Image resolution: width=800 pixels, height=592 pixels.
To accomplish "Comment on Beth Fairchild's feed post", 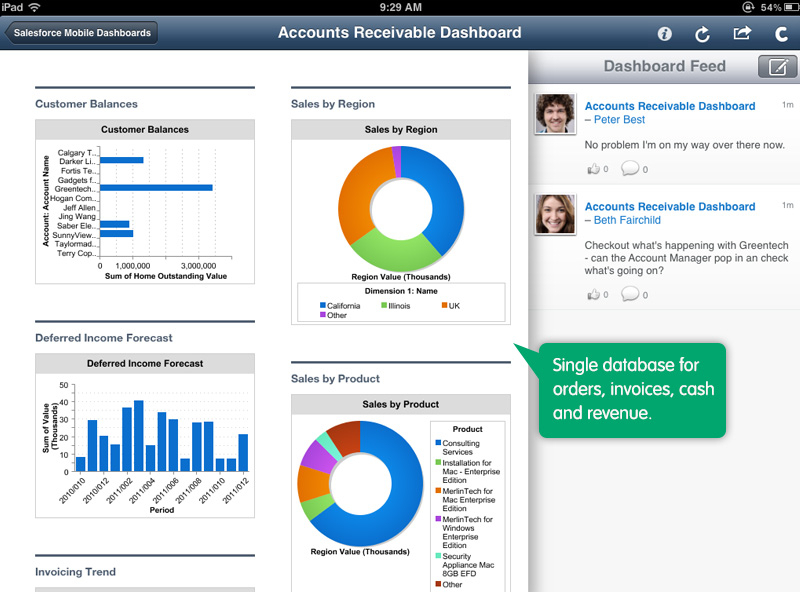I will tap(630, 294).
